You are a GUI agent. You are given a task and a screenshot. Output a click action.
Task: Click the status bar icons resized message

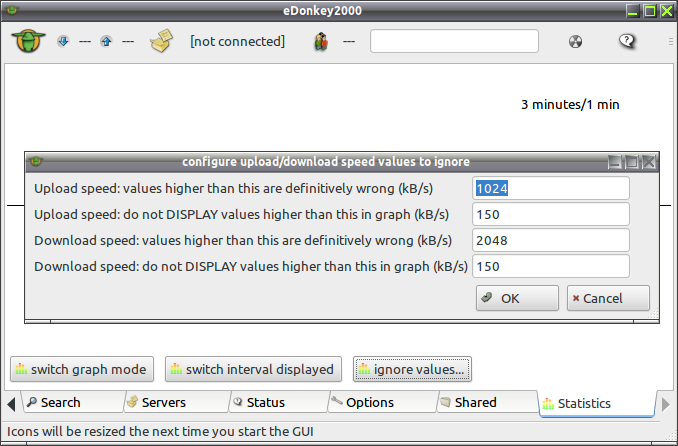pos(160,431)
